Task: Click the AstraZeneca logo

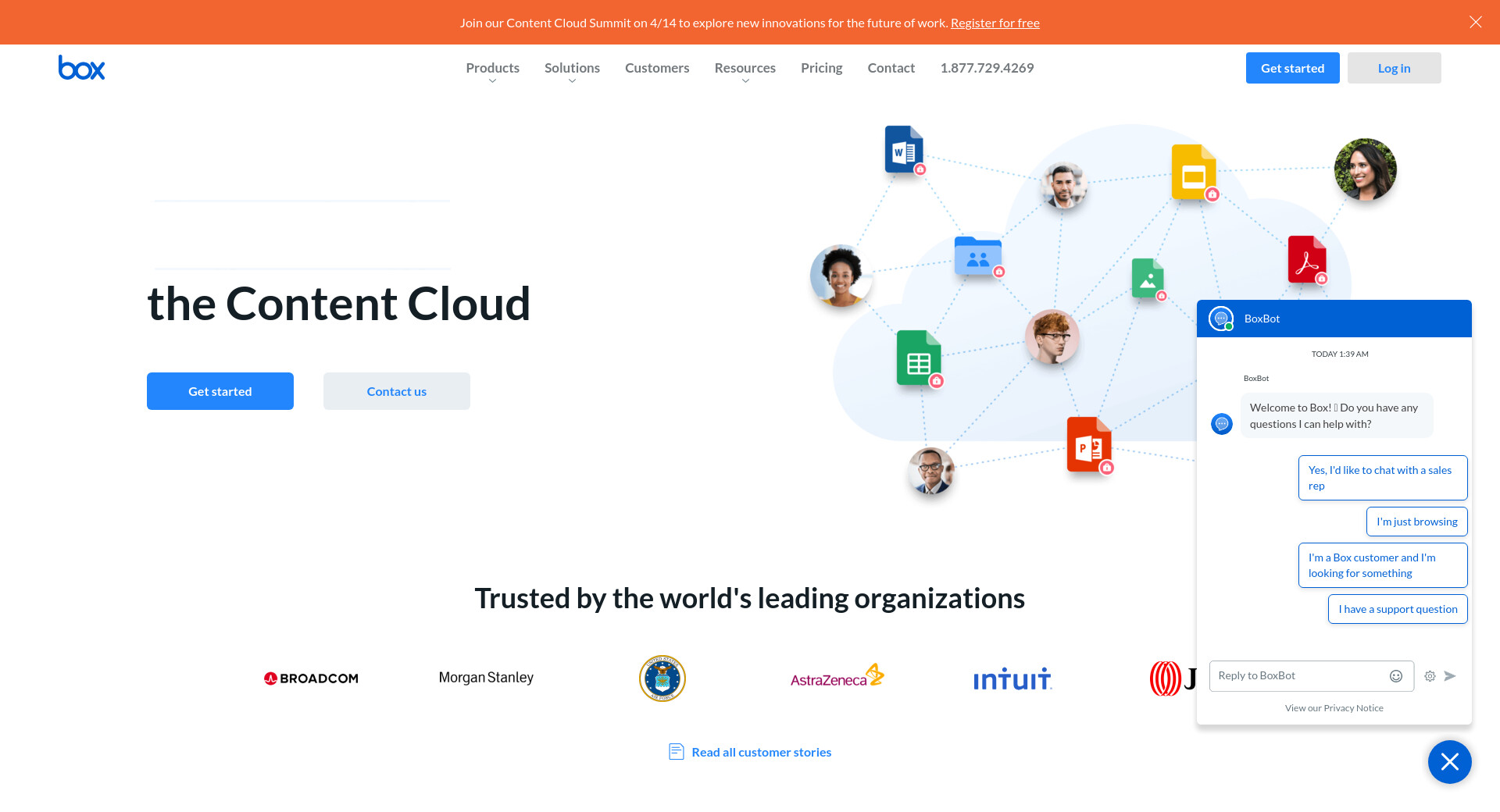Action: coord(837,676)
